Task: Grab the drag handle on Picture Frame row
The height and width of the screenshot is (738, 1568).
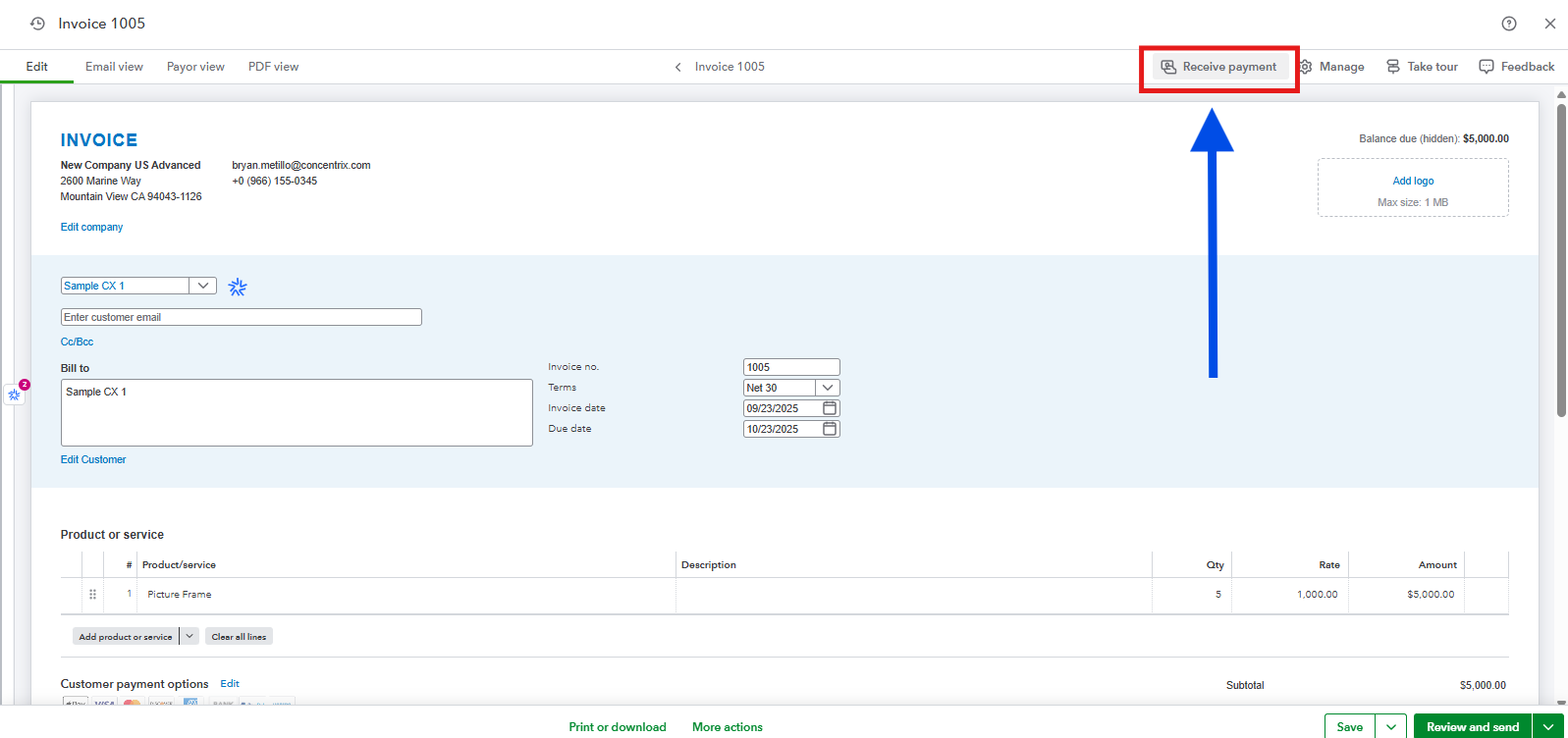Action: [93, 595]
